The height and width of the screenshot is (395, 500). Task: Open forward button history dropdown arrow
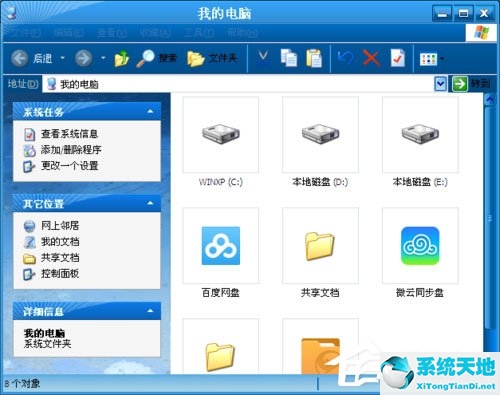(x=103, y=58)
